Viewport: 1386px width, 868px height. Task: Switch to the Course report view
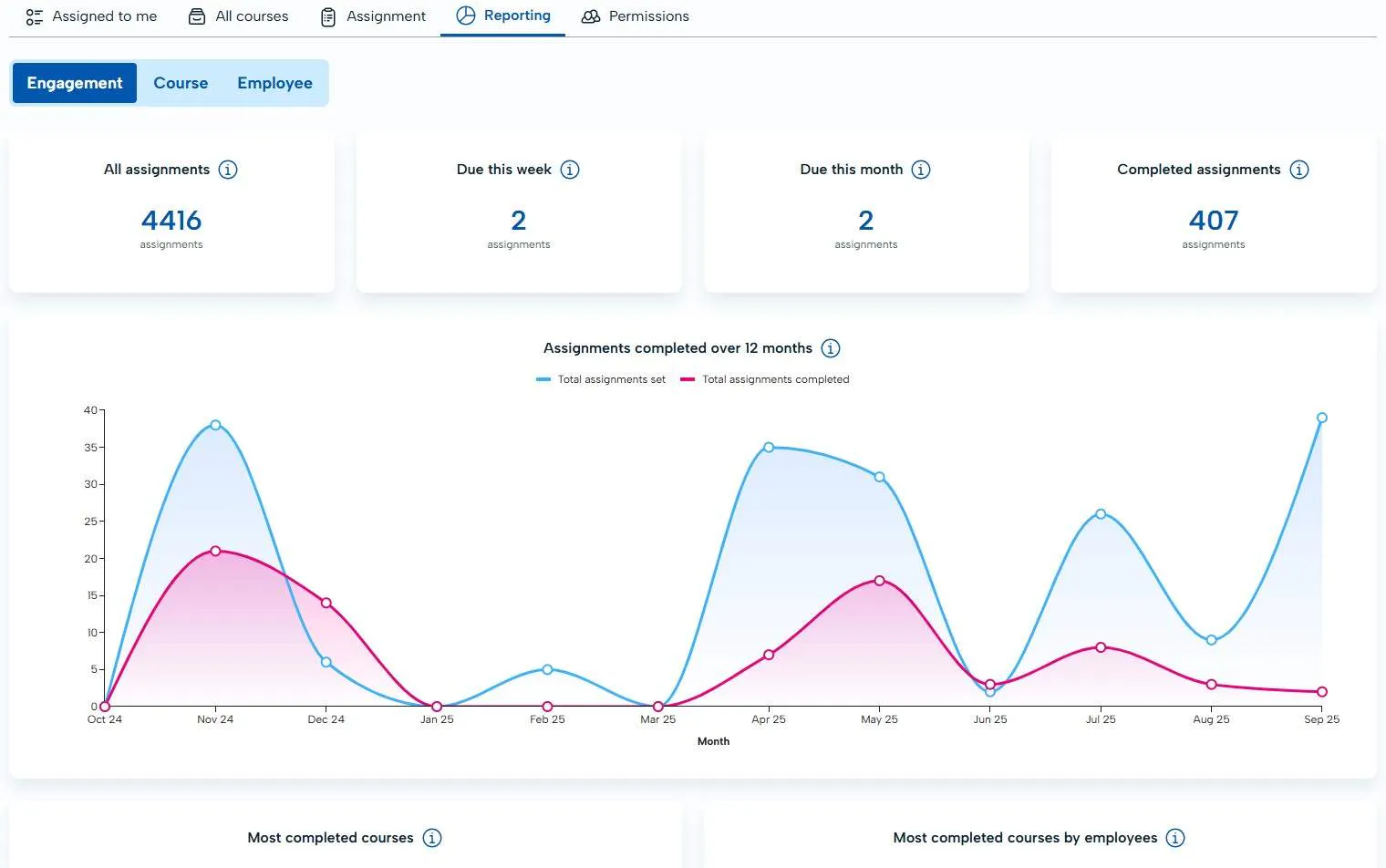point(181,83)
